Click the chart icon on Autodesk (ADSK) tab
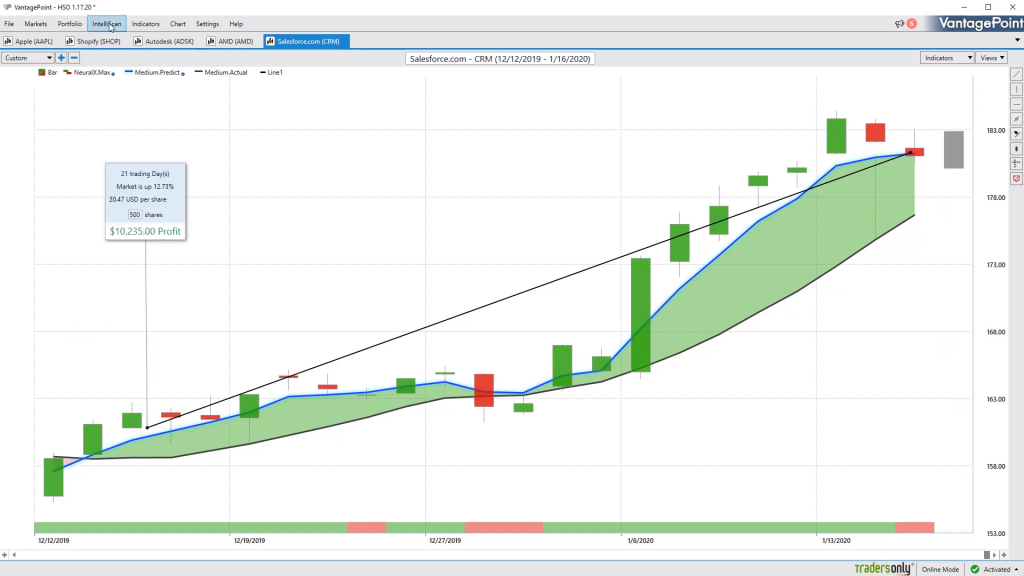Viewport: 1024px width, 576px height. click(x=138, y=41)
